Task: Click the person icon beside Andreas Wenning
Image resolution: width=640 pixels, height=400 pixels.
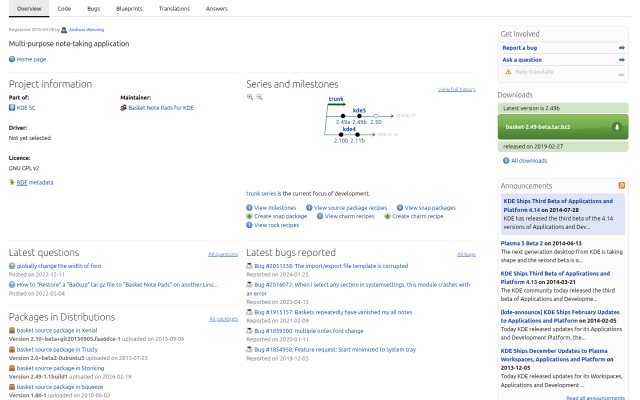Action: 64,30
